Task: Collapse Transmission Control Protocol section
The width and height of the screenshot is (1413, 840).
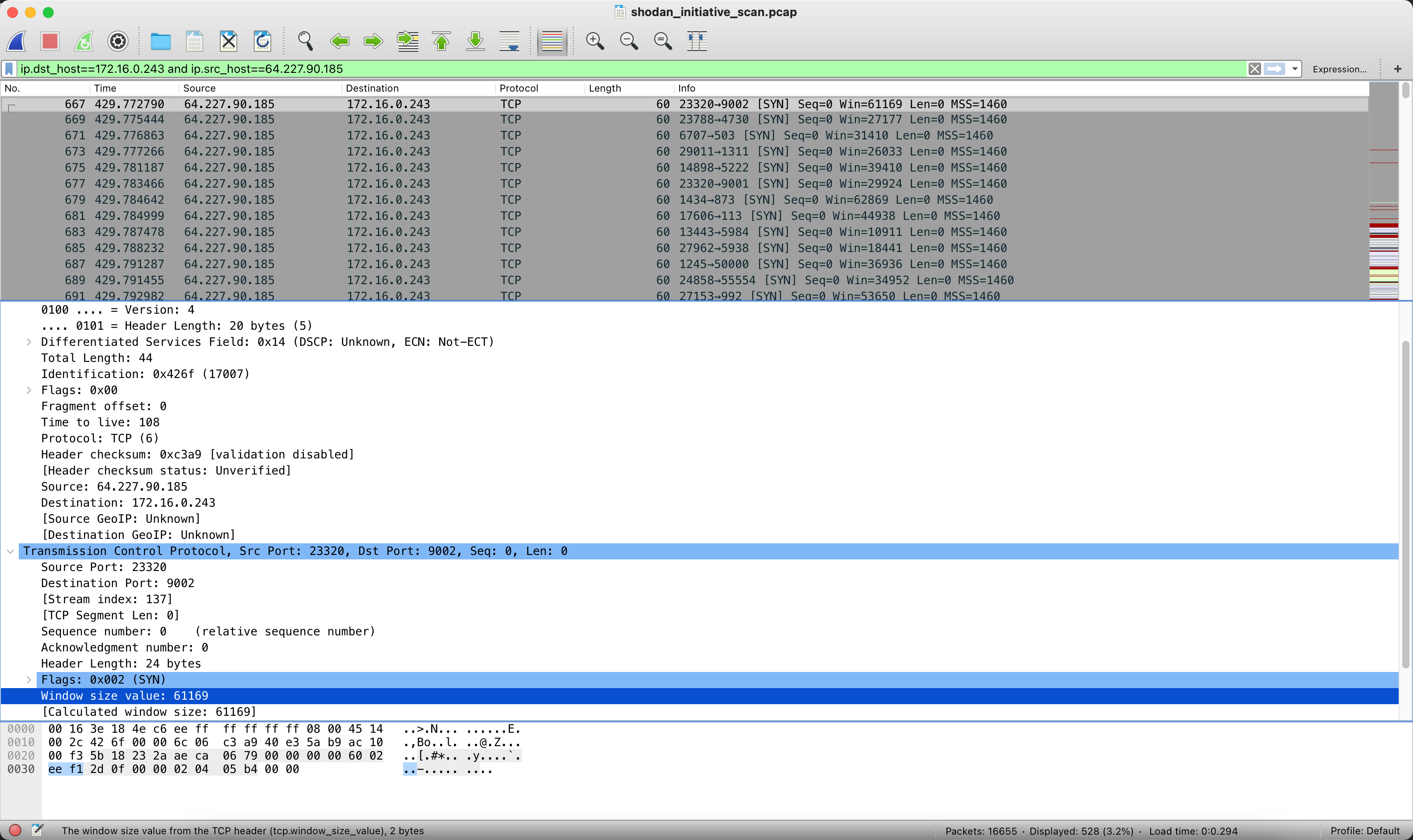Action: [10, 551]
